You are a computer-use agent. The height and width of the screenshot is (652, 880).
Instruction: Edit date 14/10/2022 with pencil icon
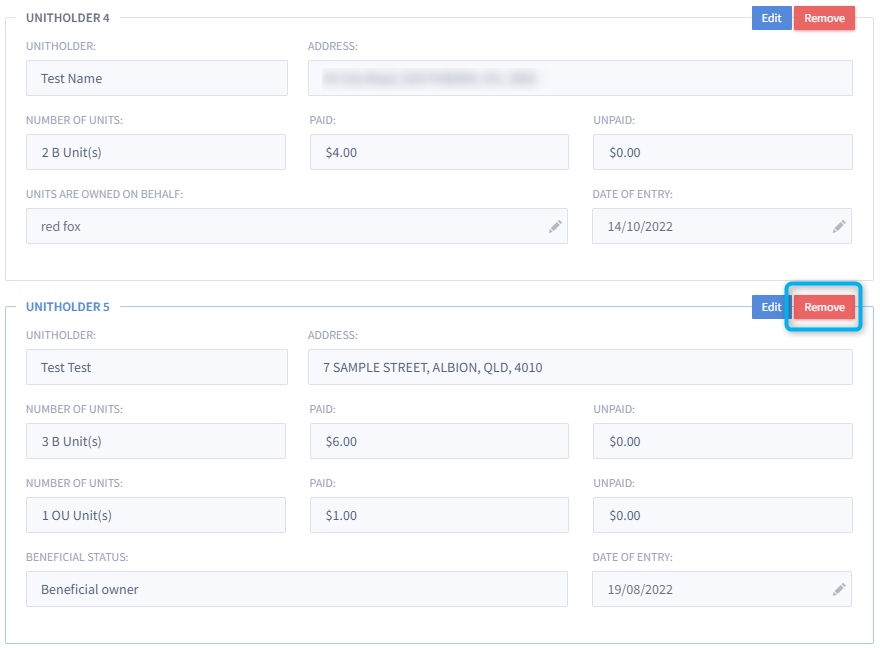pos(839,226)
